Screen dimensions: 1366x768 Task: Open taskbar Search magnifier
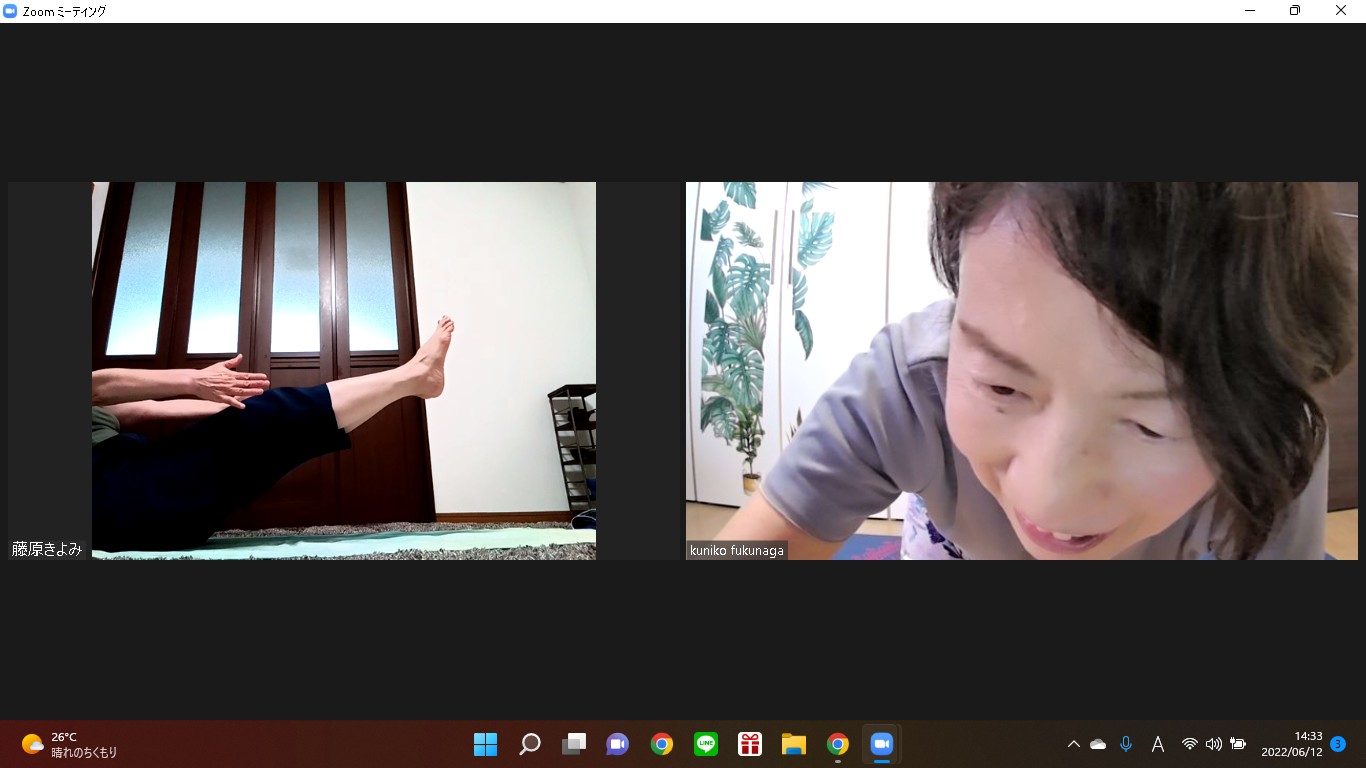point(530,744)
